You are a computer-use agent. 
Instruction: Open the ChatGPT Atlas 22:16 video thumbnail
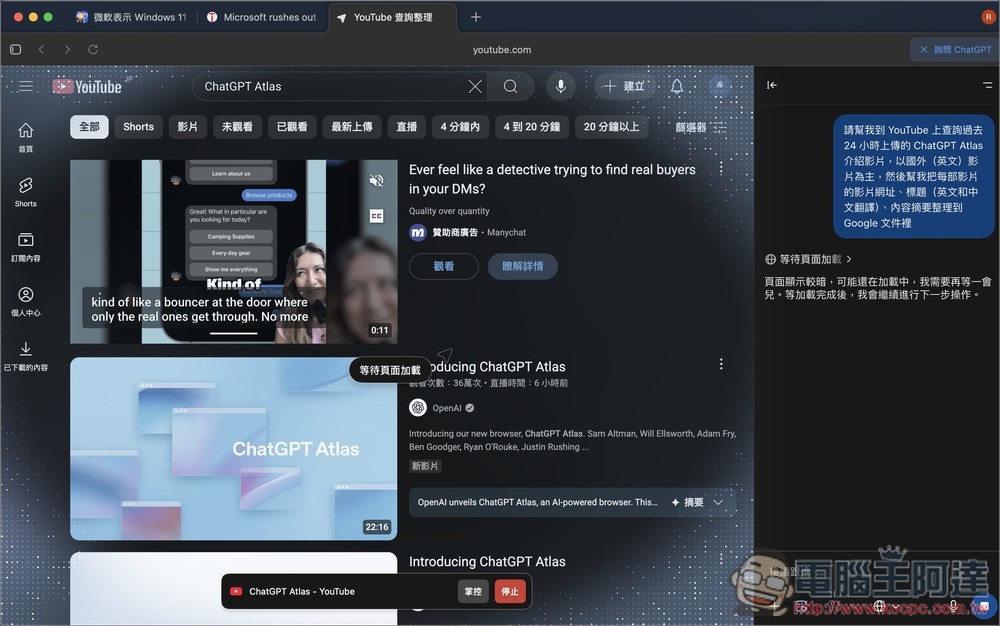tap(233, 449)
